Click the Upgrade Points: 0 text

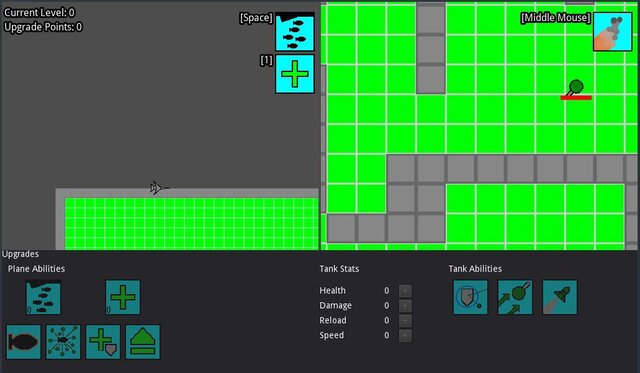(x=43, y=27)
